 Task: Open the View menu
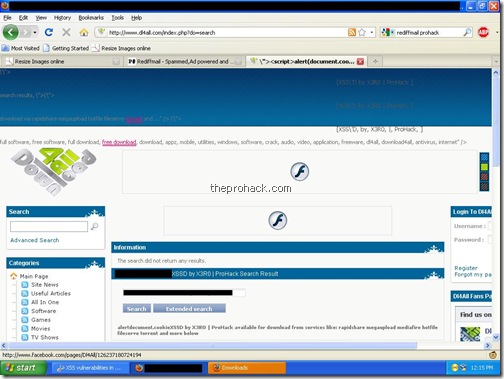[41, 18]
